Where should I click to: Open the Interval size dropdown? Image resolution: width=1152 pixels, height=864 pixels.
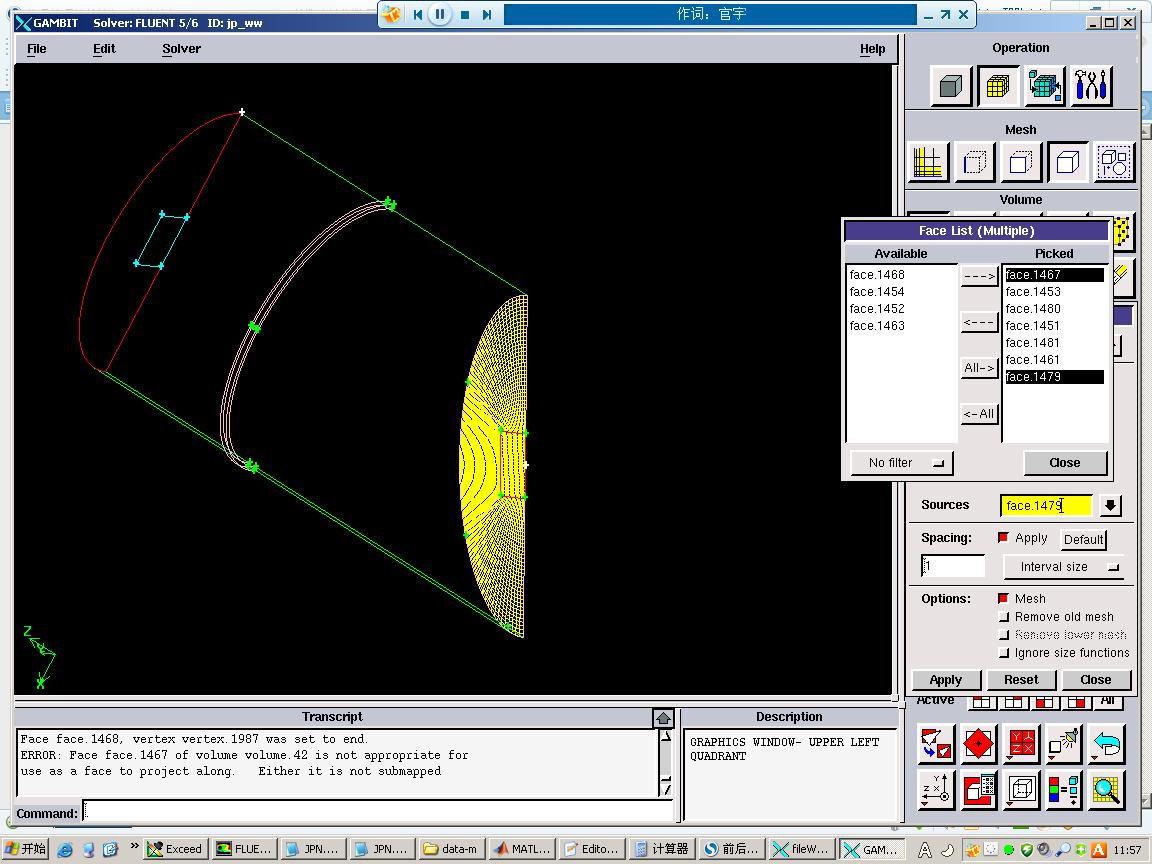[x=1063, y=567]
